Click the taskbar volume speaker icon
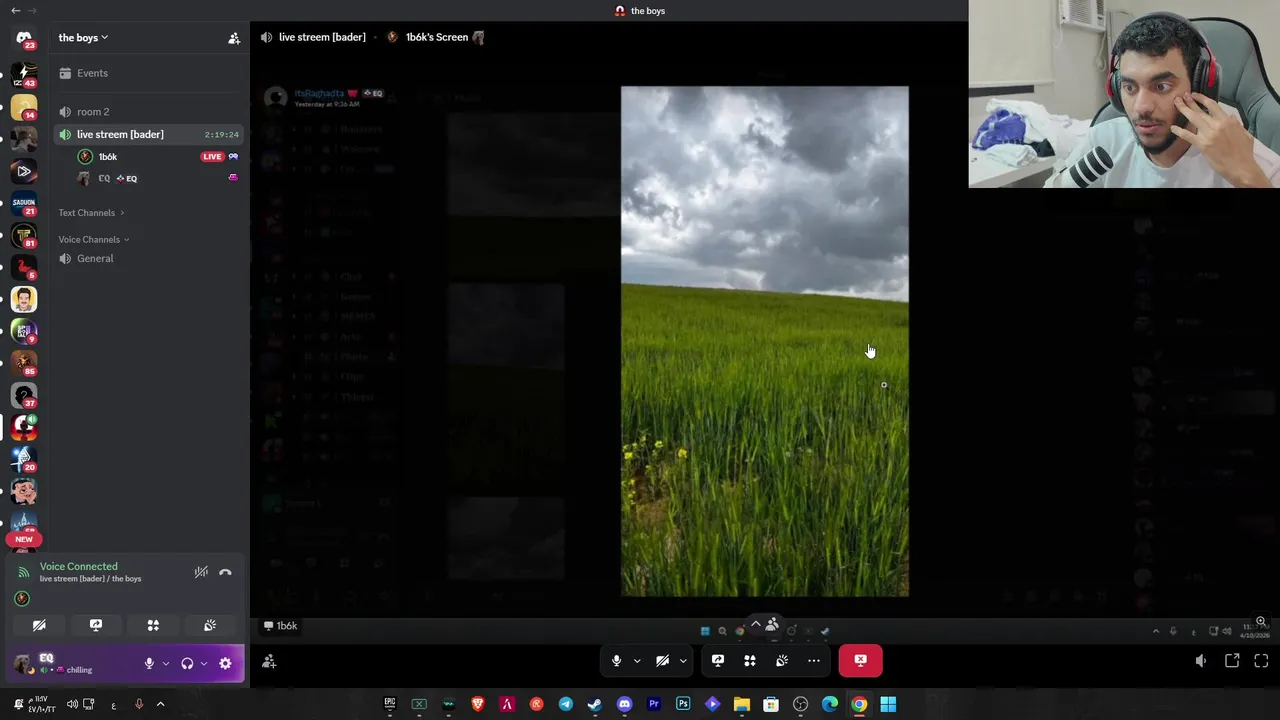1280x720 pixels. point(72,704)
